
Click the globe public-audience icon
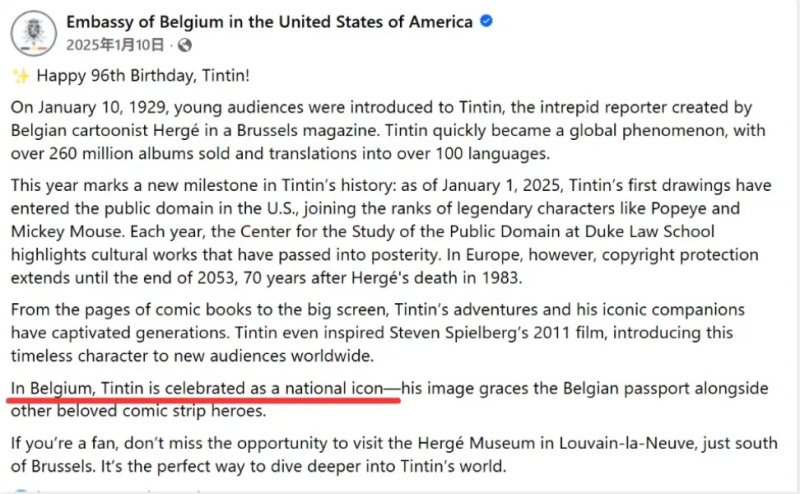coord(185,45)
